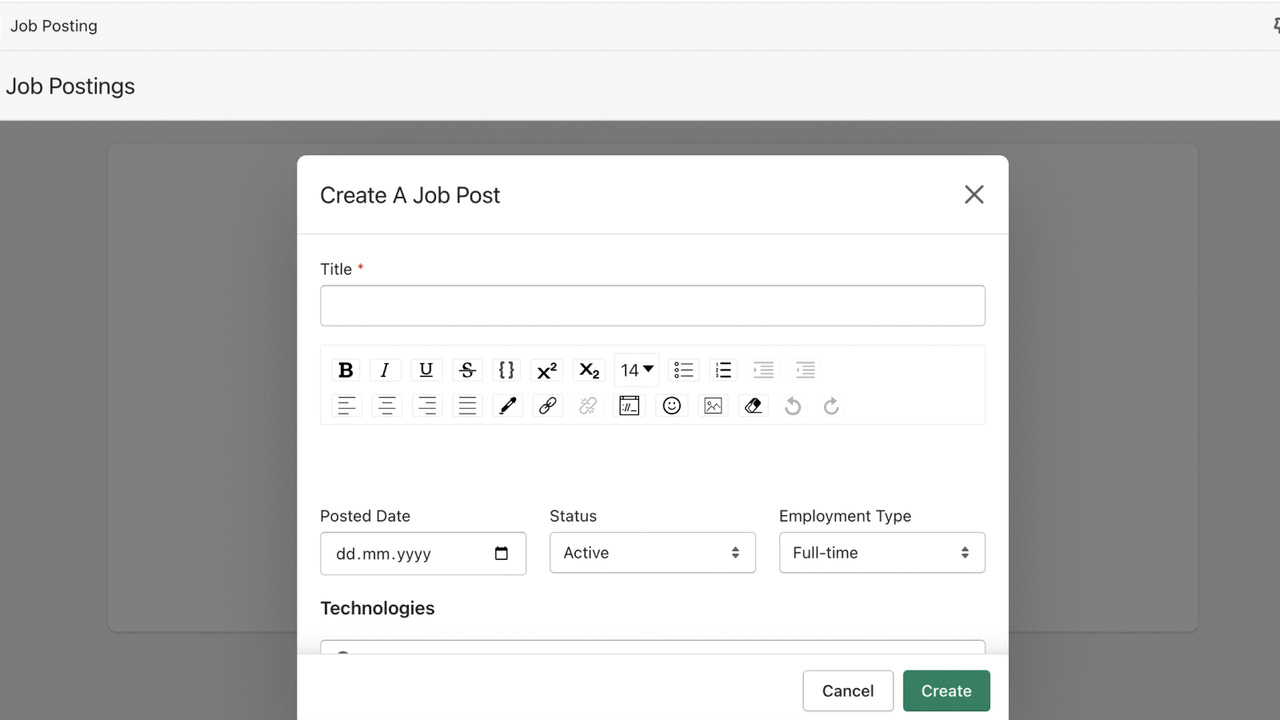Open the Status dropdown
Screen dimensions: 1280x720
point(652,552)
